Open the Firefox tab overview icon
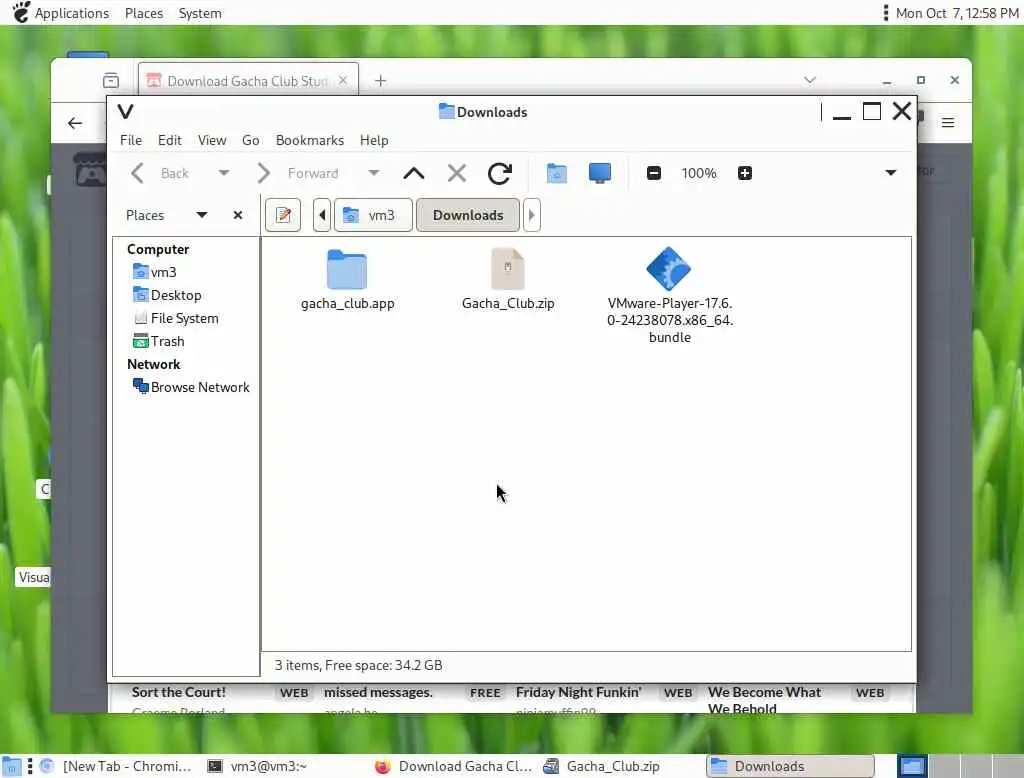Screen dimensions: 1024x778 point(111,80)
